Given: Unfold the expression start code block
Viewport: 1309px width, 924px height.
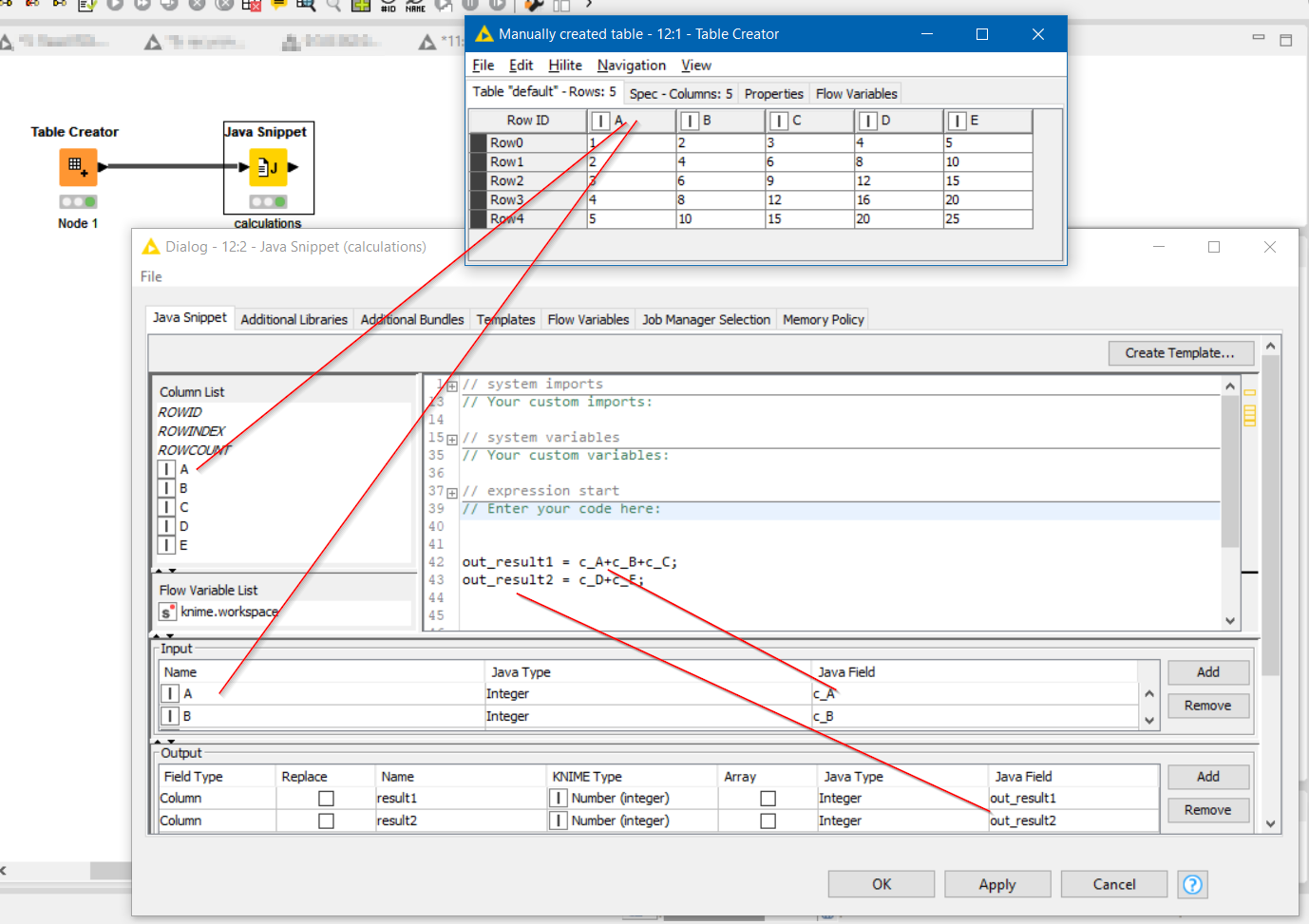Looking at the screenshot, I should tap(452, 492).
